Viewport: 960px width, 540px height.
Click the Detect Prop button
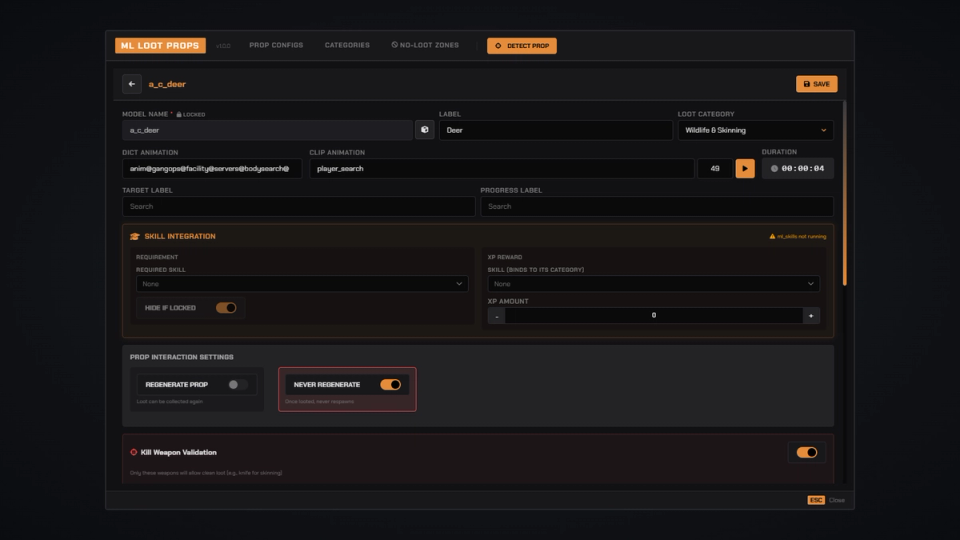pos(522,46)
